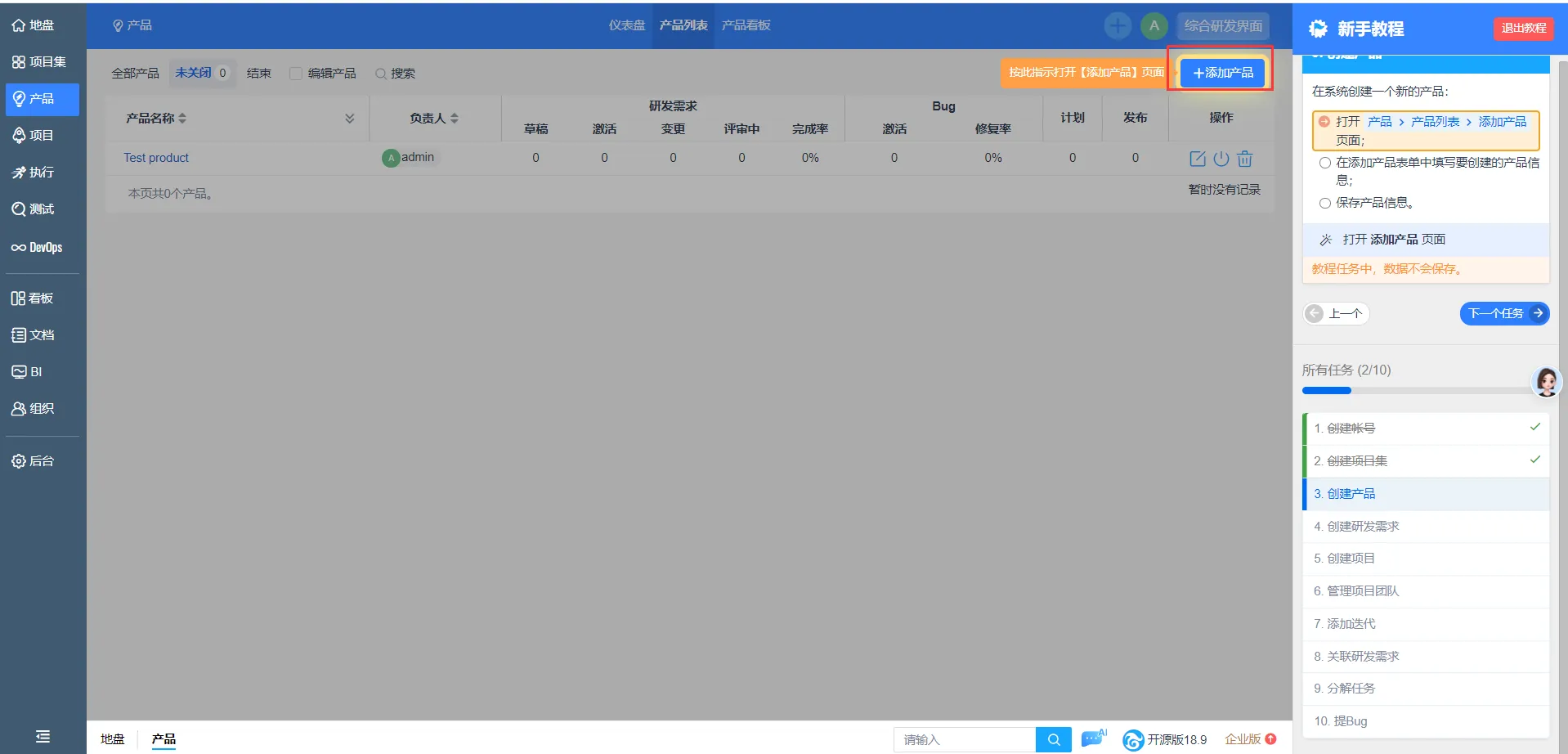Image resolution: width=1568 pixels, height=754 pixels.
Task: Select tutorial task 3. 创建产品
Action: [1426, 494]
